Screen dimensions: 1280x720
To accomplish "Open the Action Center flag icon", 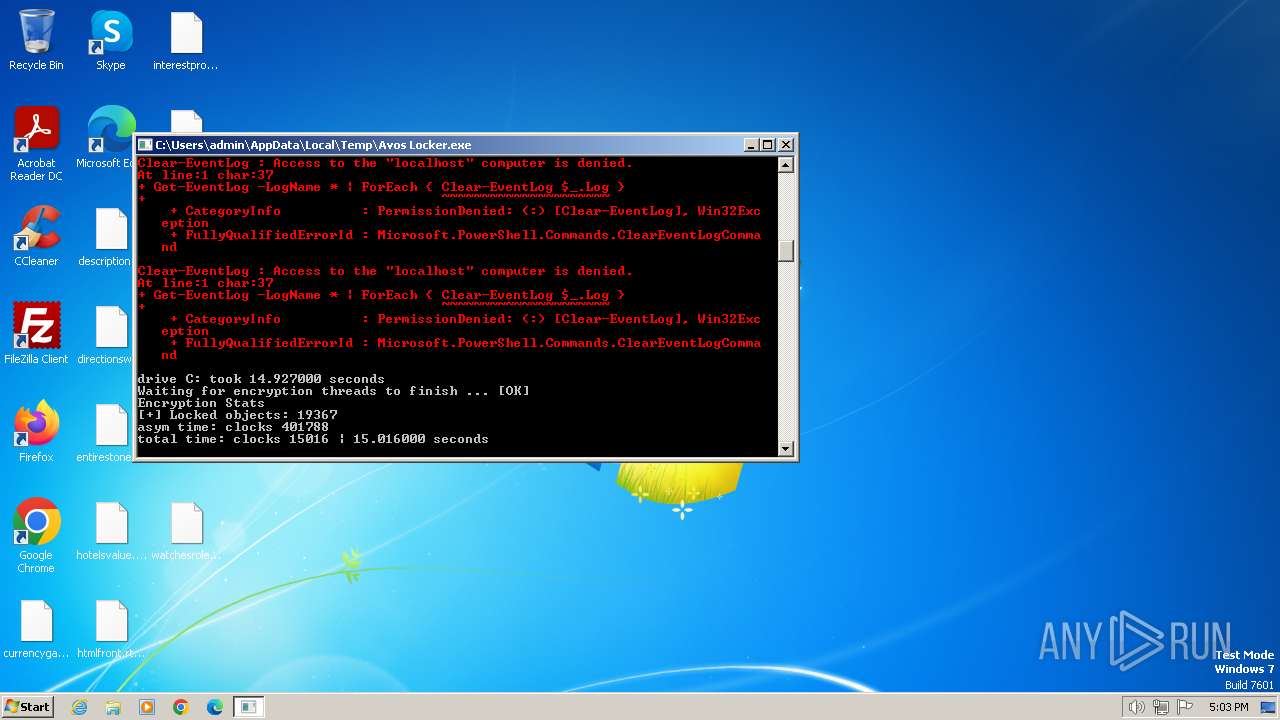I will (x=1185, y=707).
